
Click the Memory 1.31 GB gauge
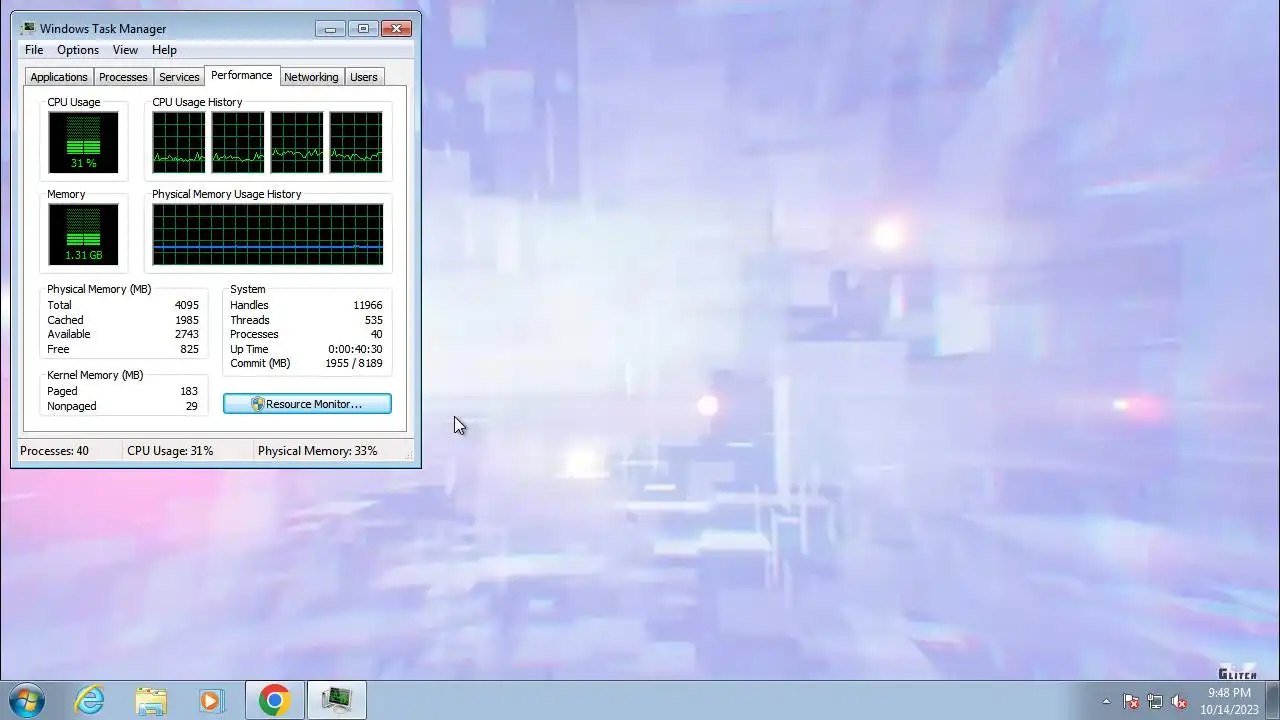point(83,234)
